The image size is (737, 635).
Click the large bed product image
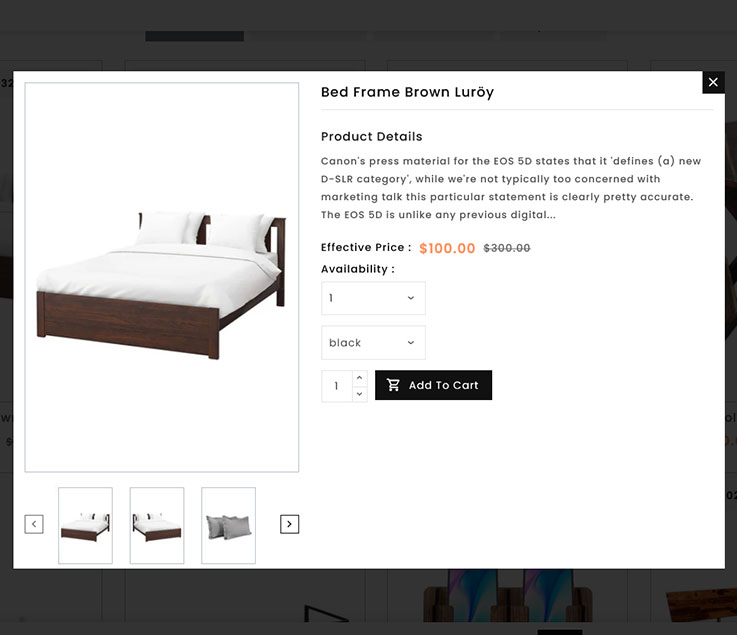click(x=161, y=277)
